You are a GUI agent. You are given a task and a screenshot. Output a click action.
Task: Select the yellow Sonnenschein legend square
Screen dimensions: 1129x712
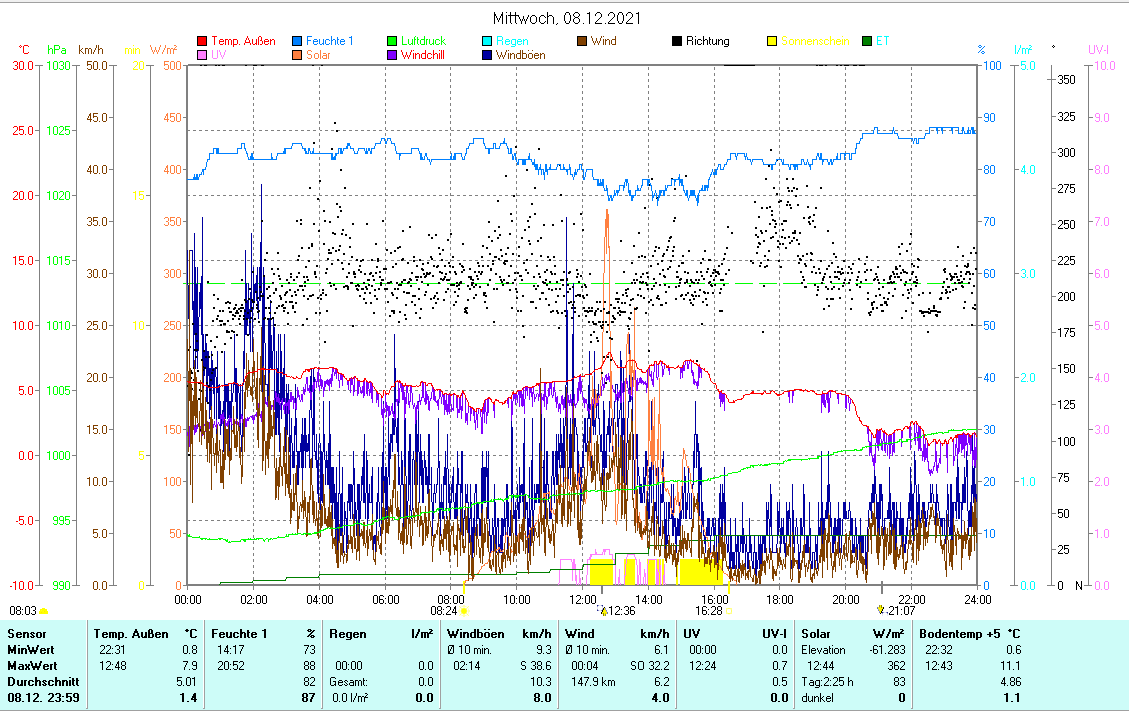pyautogui.click(x=772, y=42)
